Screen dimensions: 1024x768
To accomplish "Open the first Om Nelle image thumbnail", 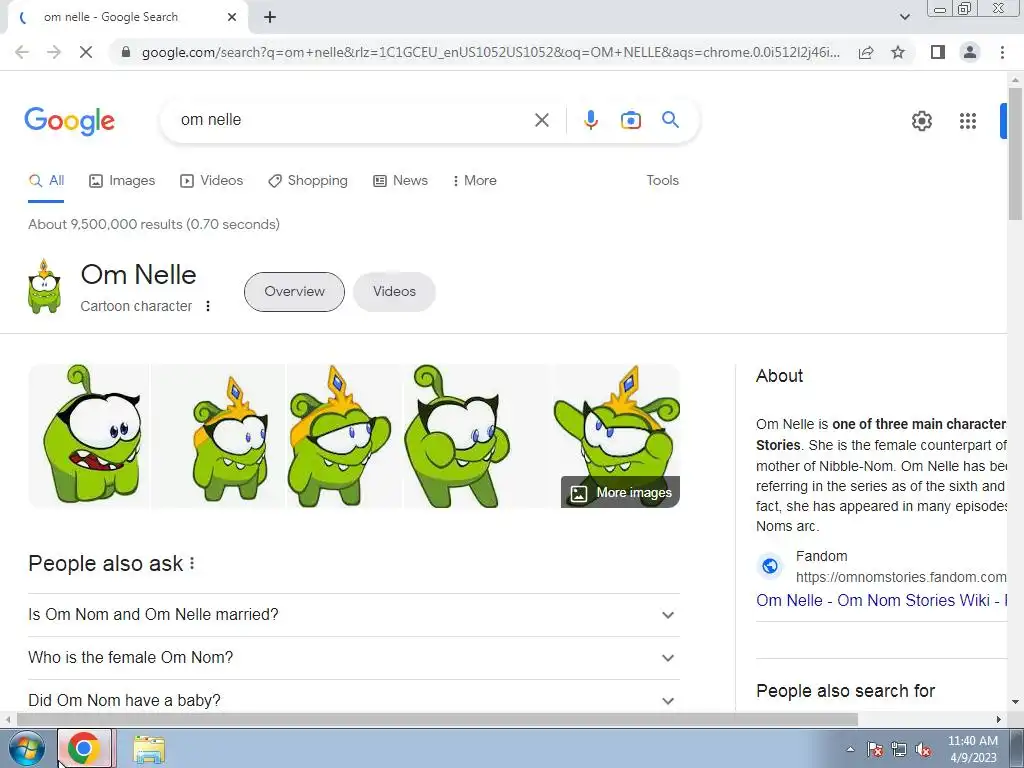I will tap(89, 436).
